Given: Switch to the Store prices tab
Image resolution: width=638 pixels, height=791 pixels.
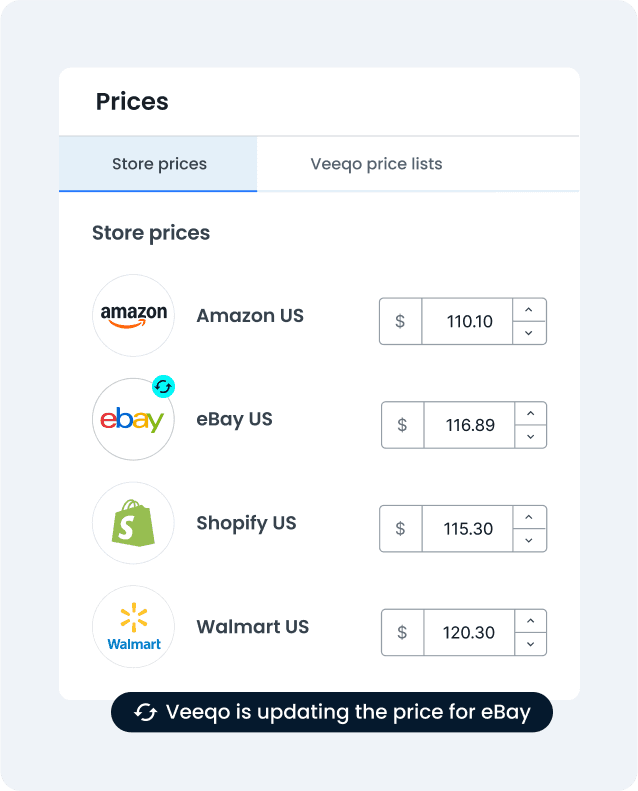Looking at the screenshot, I should [159, 164].
